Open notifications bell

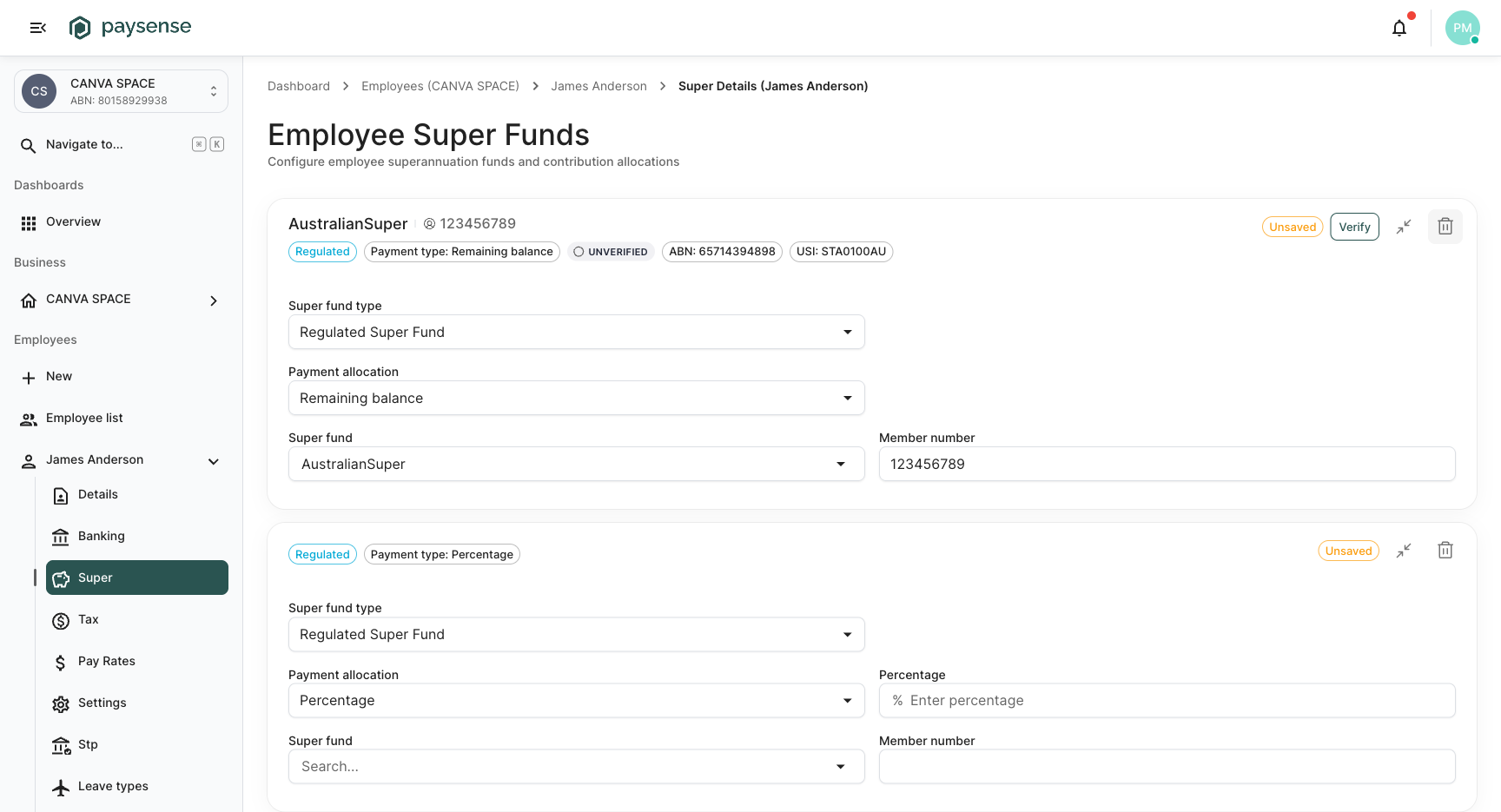click(x=1399, y=28)
